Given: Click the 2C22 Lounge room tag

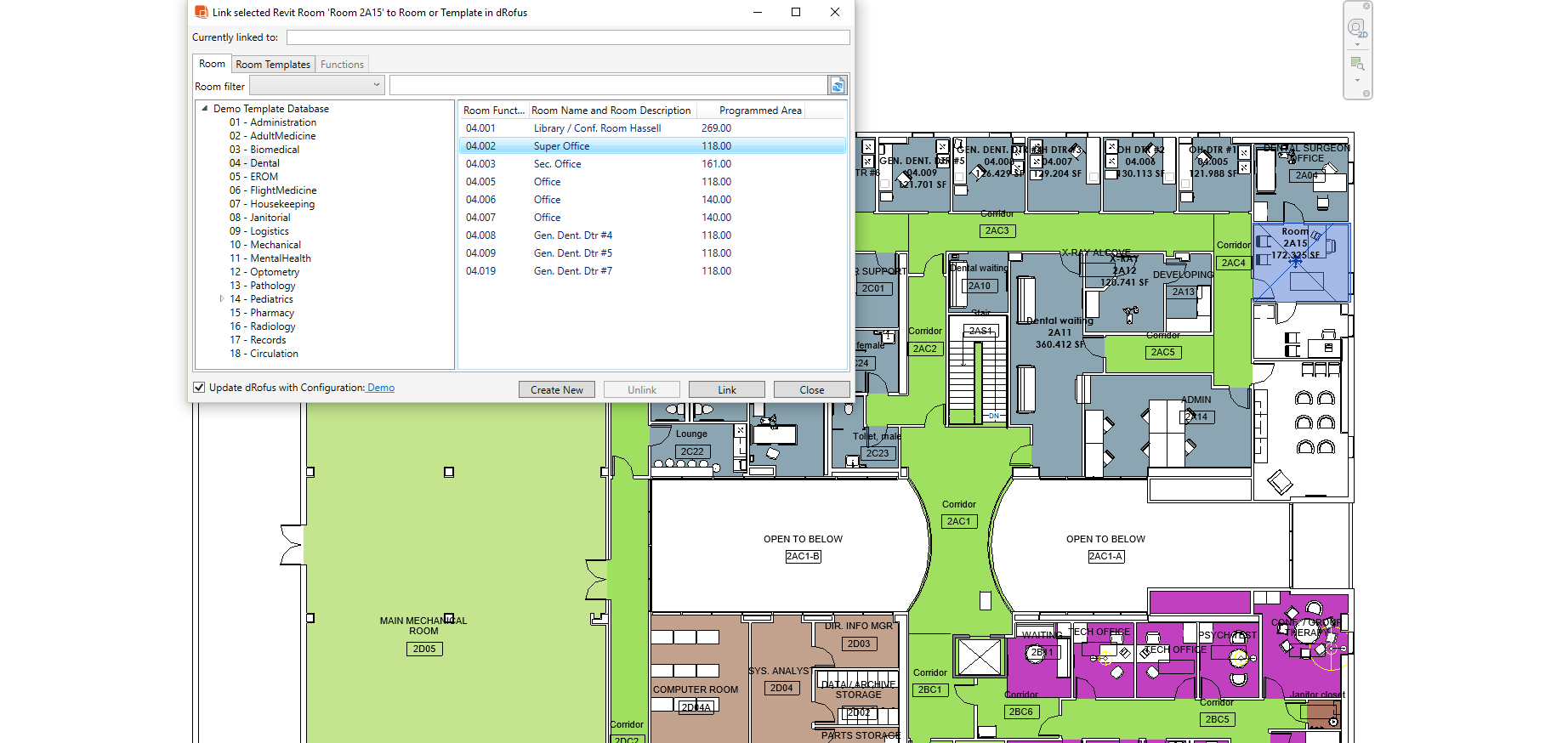Looking at the screenshot, I should [692, 451].
